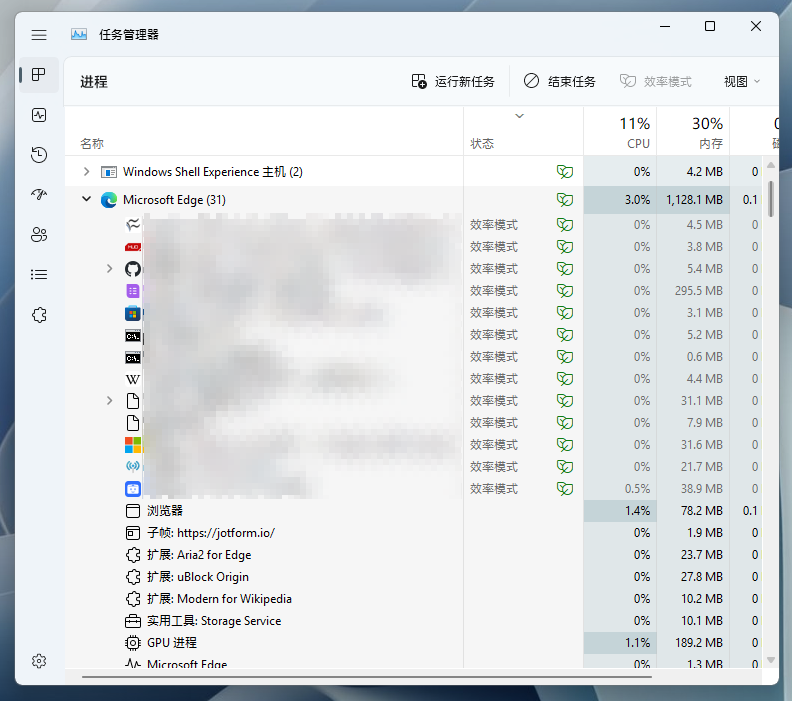Click the 任务管理器 title bar app icon
This screenshot has width=792, height=701.
pyautogui.click(x=79, y=34)
